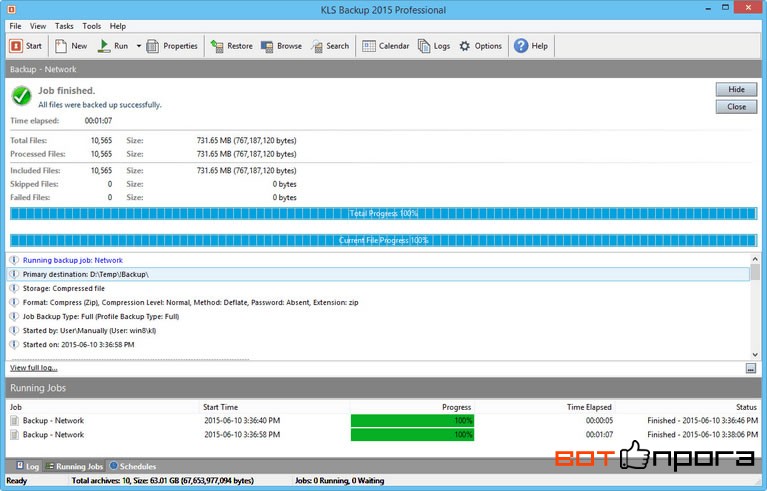767x491 pixels.
Task: Click the Status column header
Action: (x=687, y=407)
